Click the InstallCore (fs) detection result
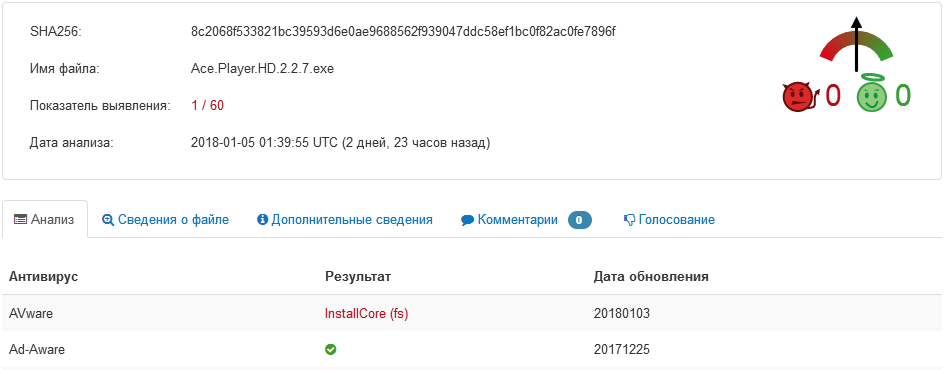Viewport: 944px width, 370px height. (366, 313)
